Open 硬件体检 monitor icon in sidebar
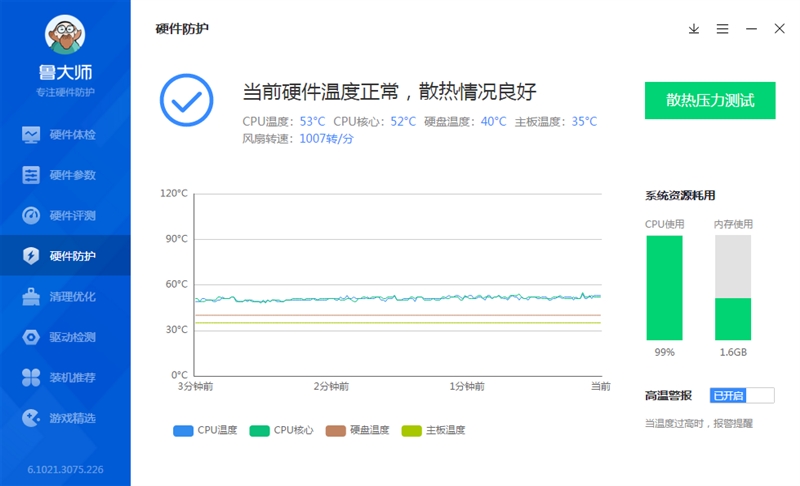Viewport: 800px width, 486px height. 31,135
